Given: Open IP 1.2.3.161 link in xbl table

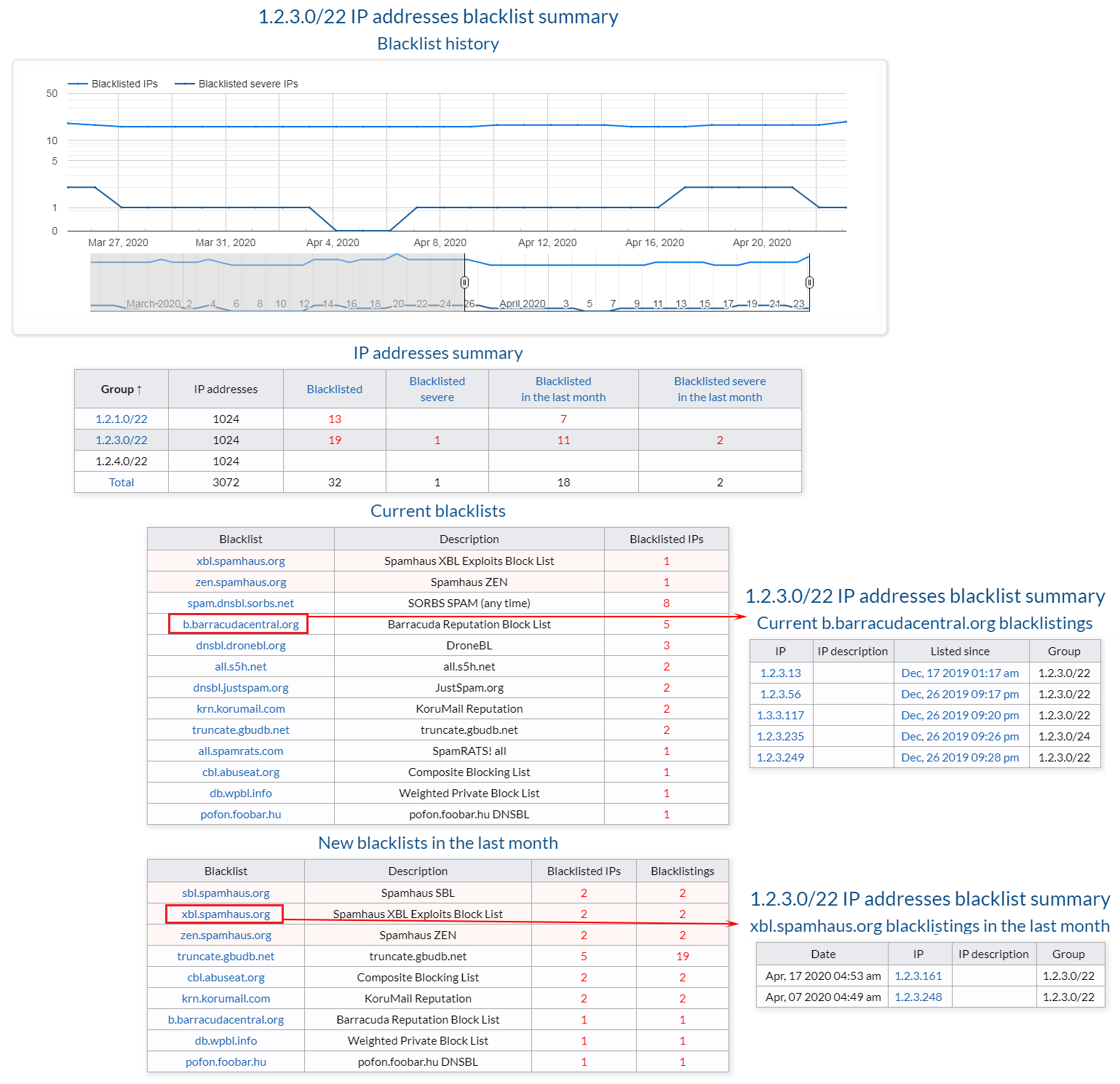Looking at the screenshot, I should click(918, 976).
